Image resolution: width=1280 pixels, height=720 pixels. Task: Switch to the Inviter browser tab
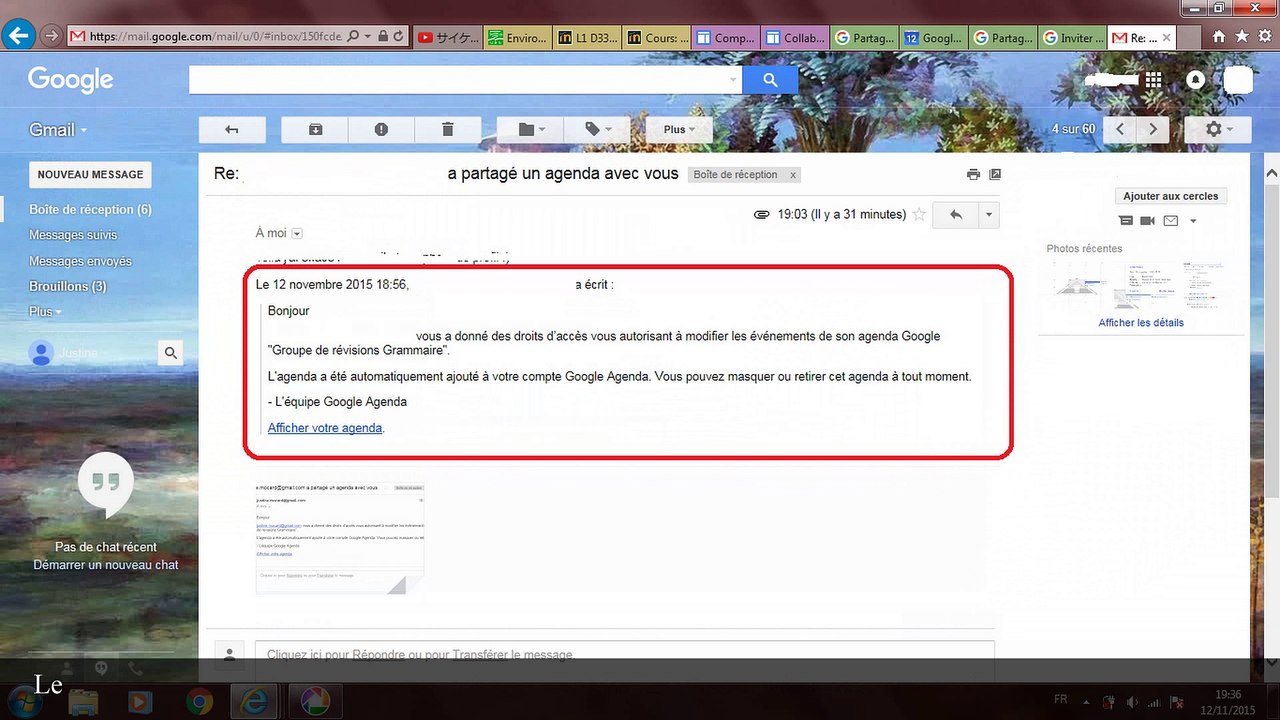1071,38
